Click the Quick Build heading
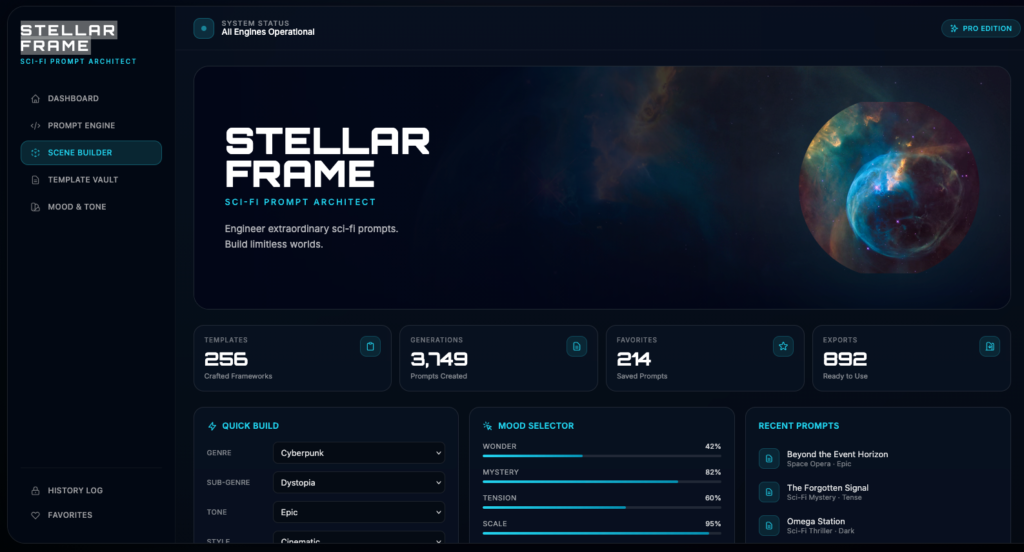 [x=250, y=426]
